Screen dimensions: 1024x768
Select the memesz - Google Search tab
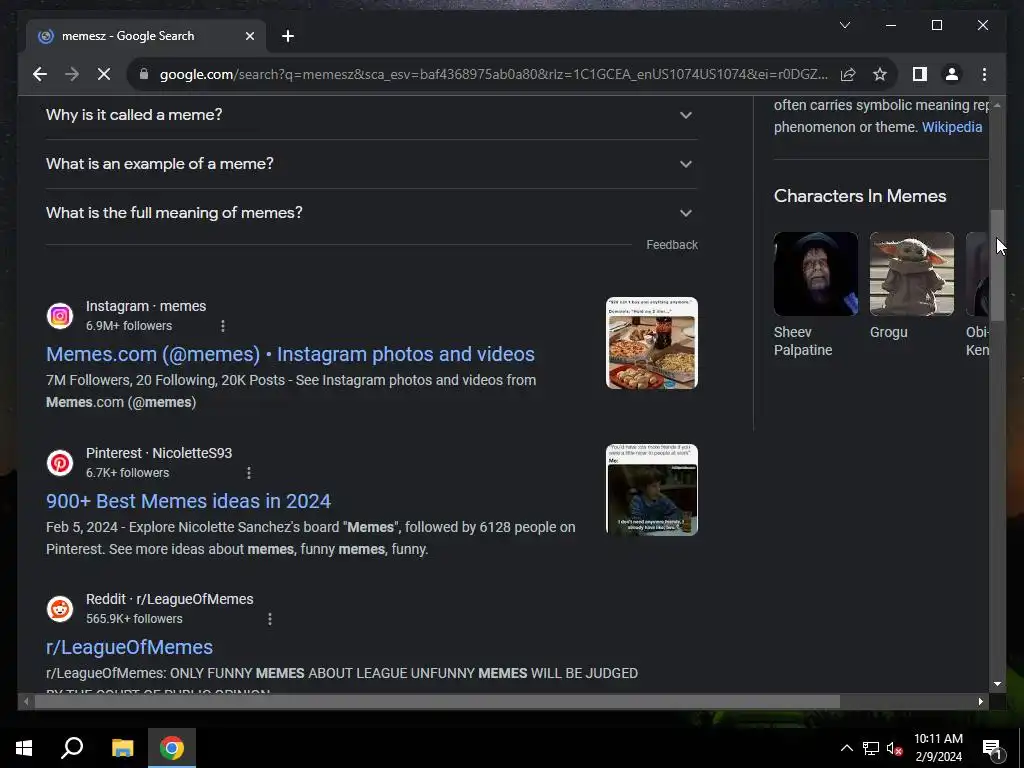click(145, 37)
